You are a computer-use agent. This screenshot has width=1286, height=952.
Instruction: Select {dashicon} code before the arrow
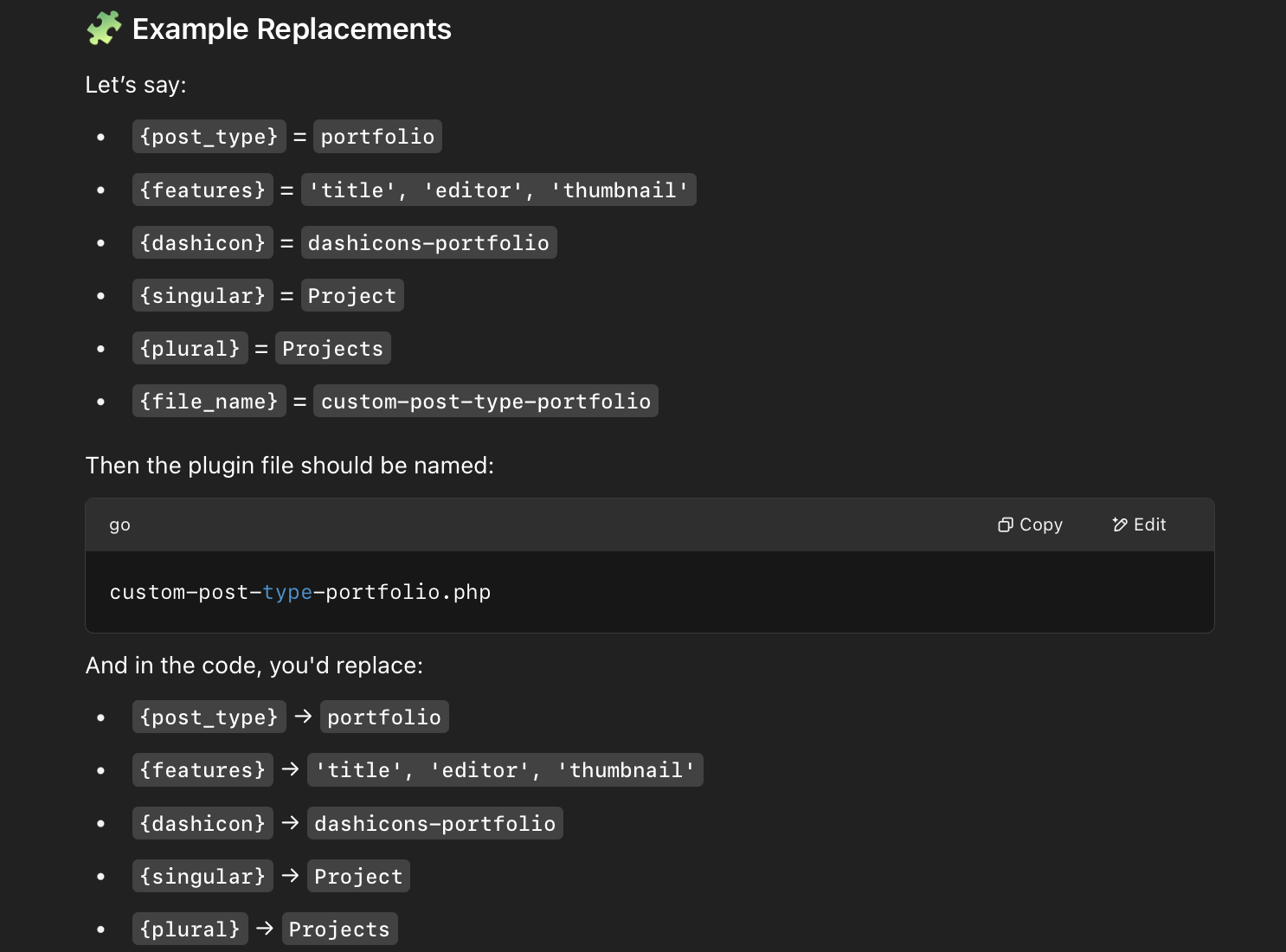[x=203, y=824]
